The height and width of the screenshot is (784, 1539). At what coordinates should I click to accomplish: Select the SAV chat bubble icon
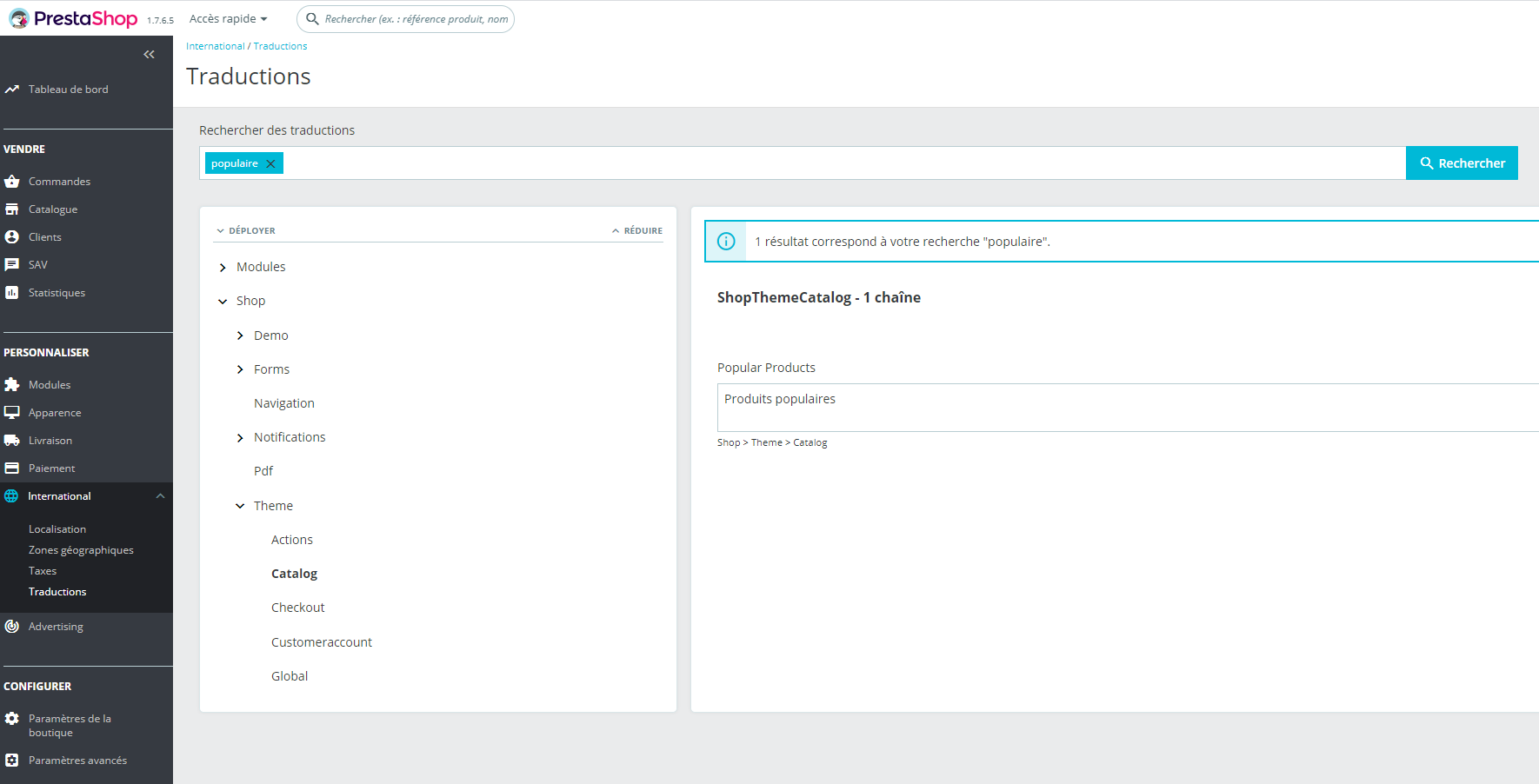pyautogui.click(x=12, y=265)
